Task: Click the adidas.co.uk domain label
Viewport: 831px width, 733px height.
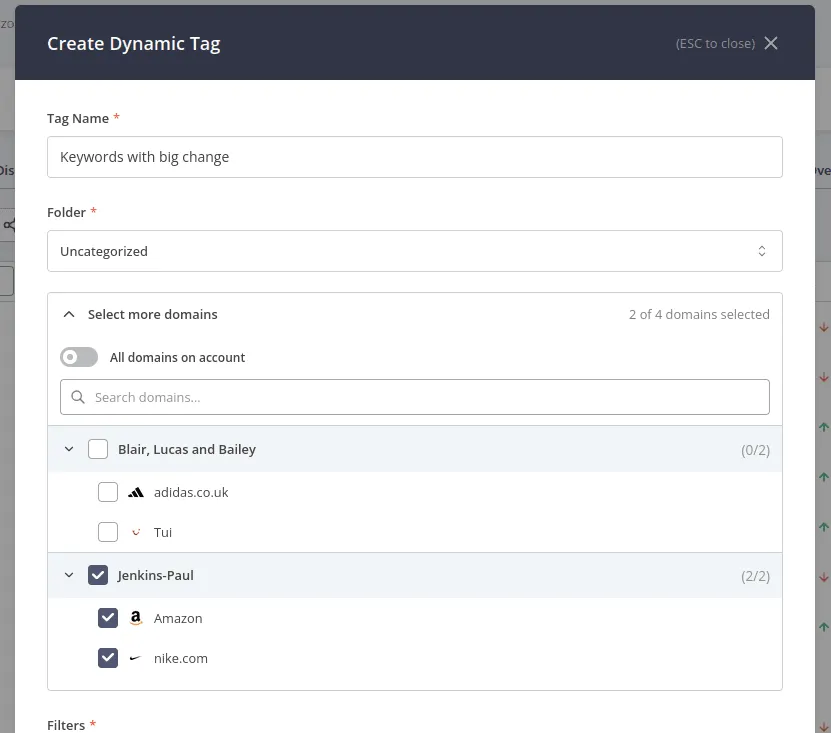Action: click(191, 492)
